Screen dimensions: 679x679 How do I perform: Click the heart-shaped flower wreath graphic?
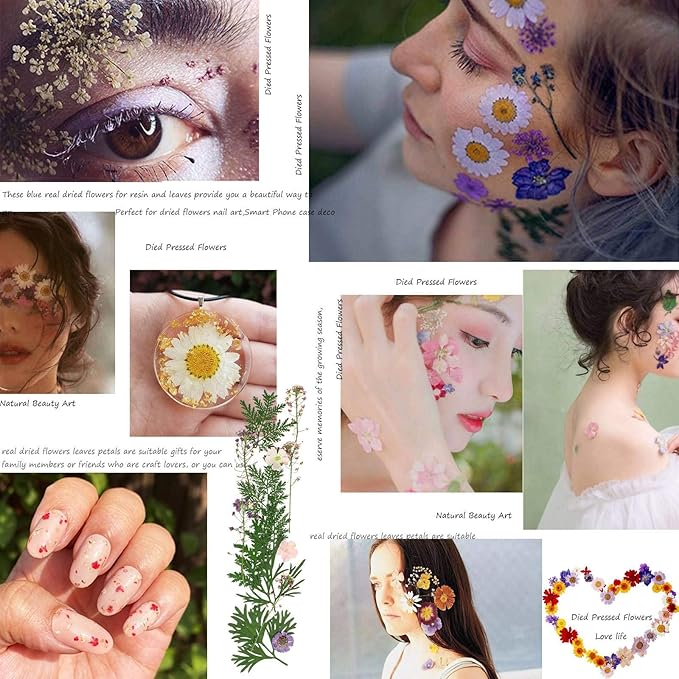tap(611, 620)
